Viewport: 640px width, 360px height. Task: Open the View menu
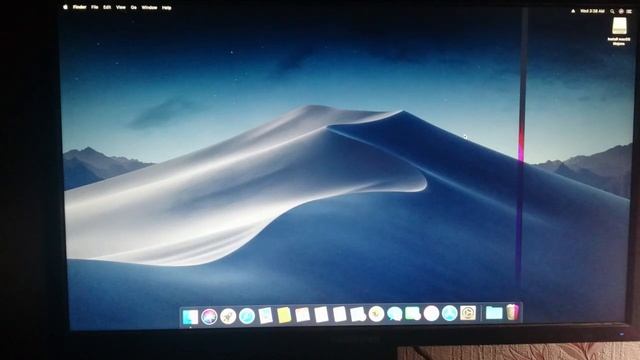[120, 7]
